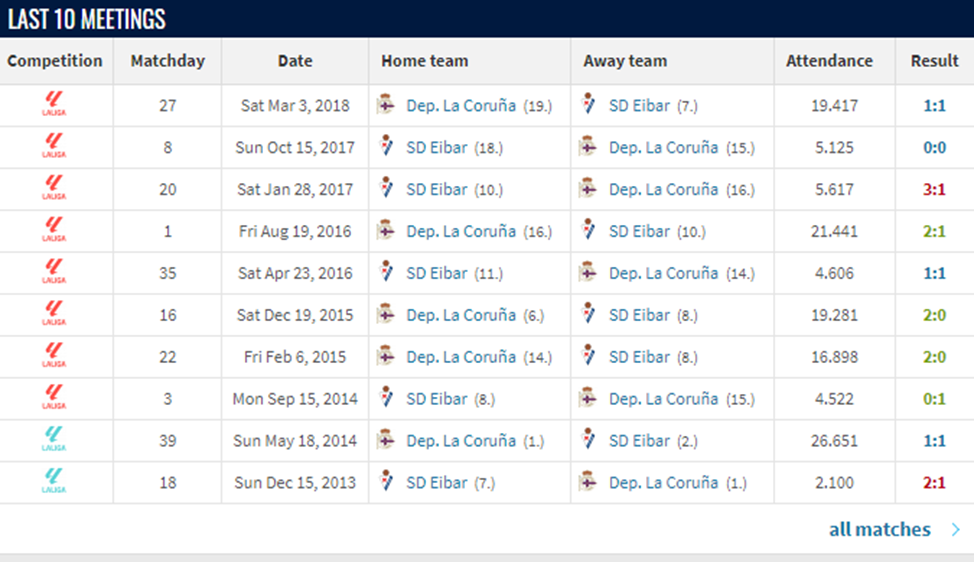The height and width of the screenshot is (562, 974).
Task: Select SD Eibar home team on Apr 23, 2016
Action: (437, 273)
